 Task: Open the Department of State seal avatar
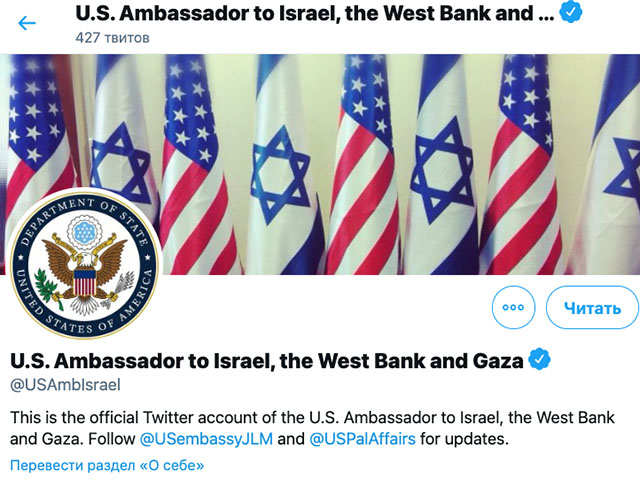pyautogui.click(x=84, y=265)
